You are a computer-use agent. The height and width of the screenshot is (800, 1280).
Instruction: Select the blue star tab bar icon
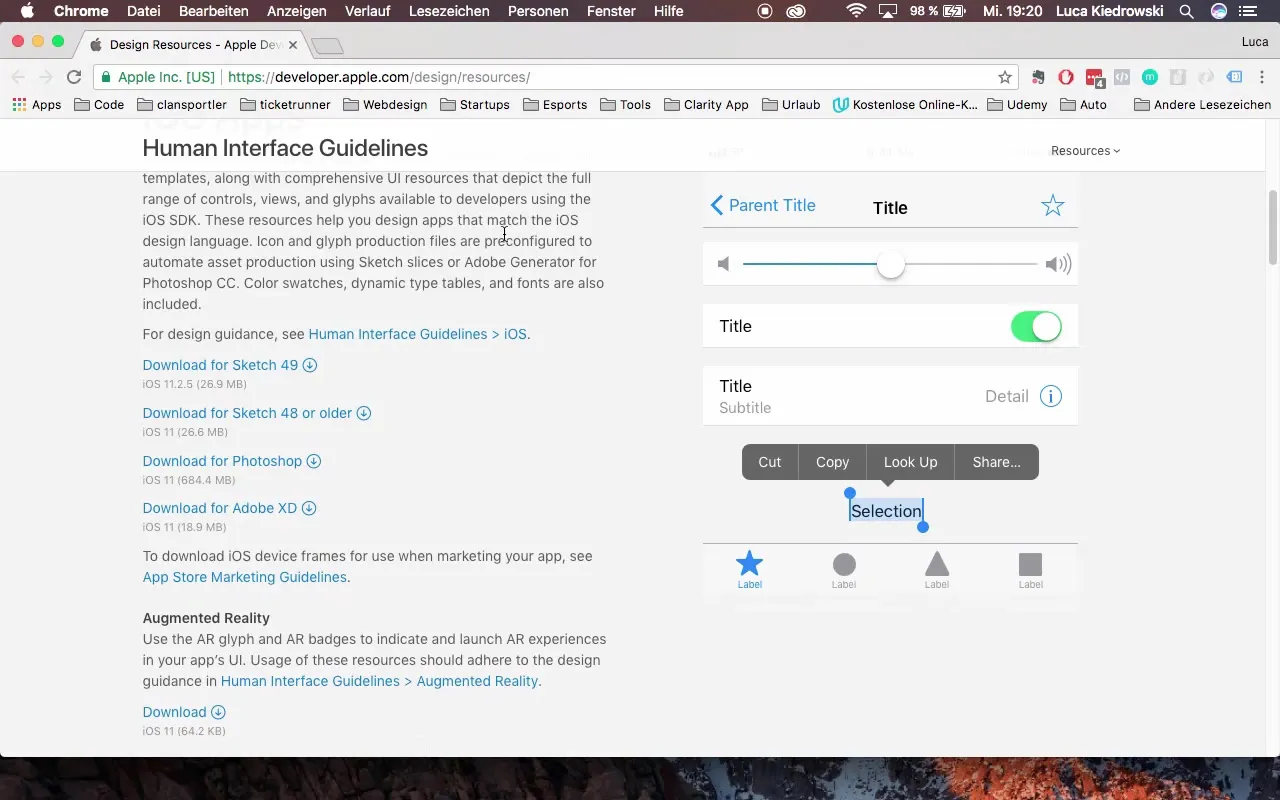pos(749,564)
